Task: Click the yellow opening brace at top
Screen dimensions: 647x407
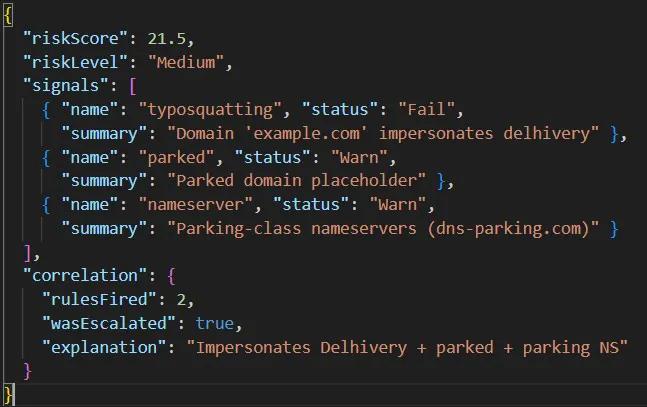Action: pyautogui.click(x=8, y=16)
